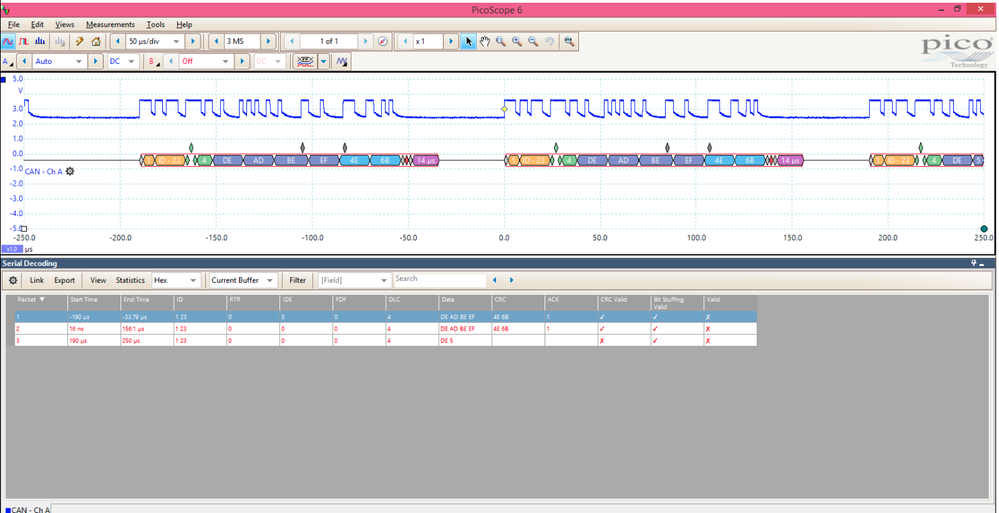Screen dimensions: 999x513
Task: Open the 50 µs/div timebase dropdown
Action: (176, 41)
